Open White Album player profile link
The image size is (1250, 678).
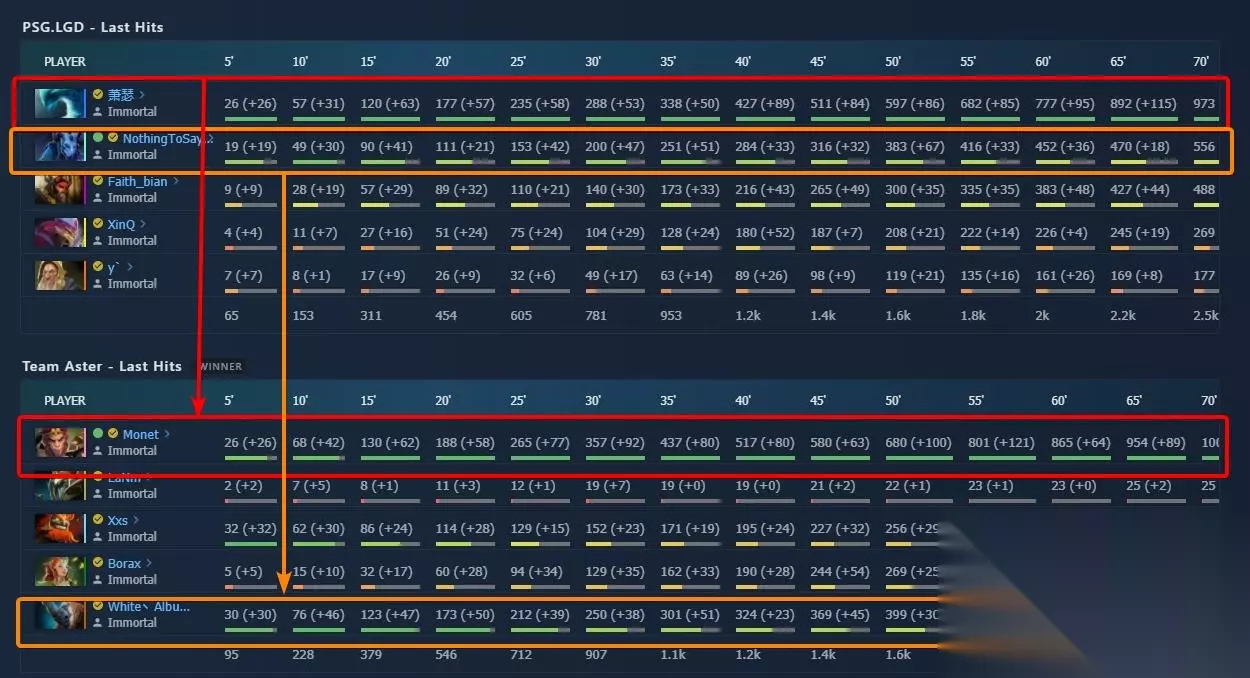pos(148,606)
